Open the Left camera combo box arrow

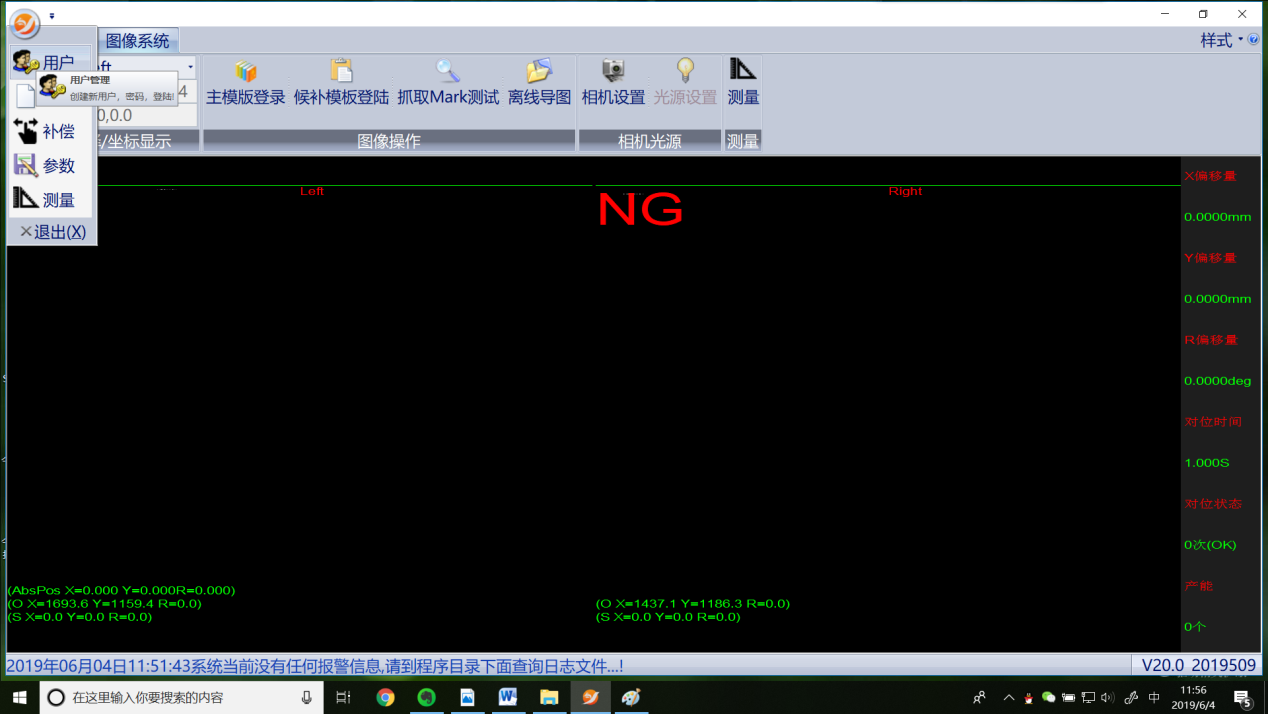(x=190, y=67)
